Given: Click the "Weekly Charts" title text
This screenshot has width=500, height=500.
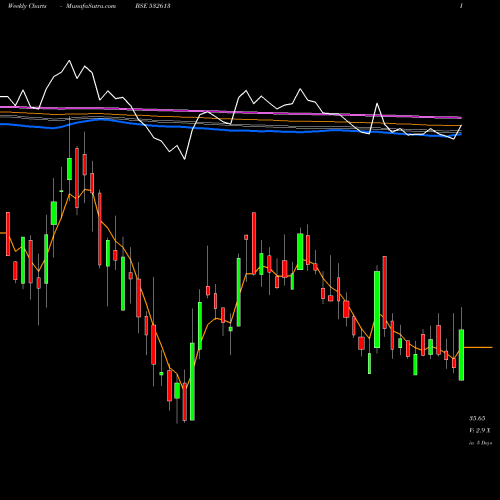Looking at the screenshot, I should pos(27,6).
